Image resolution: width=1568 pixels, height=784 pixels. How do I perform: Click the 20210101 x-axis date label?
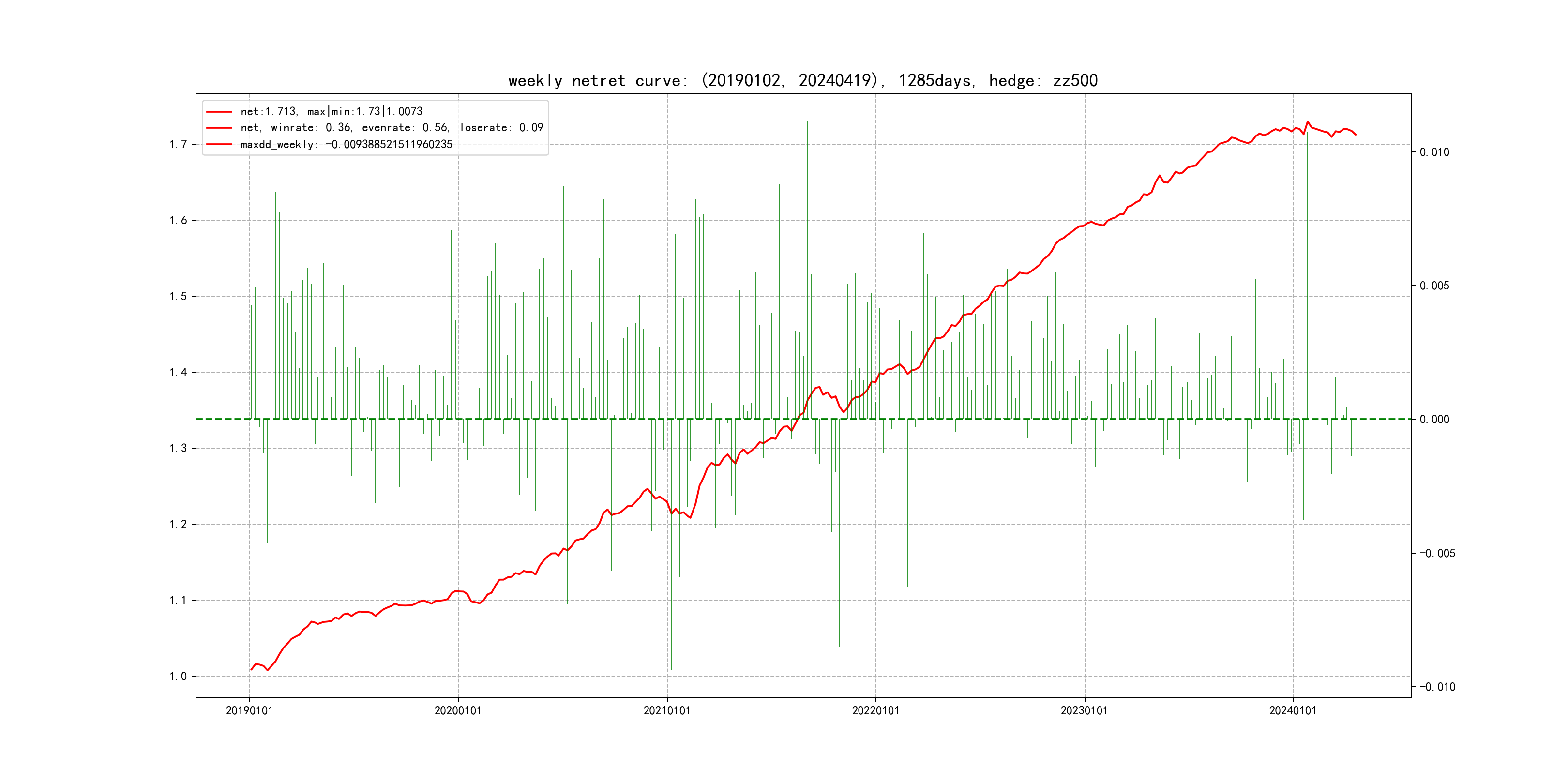coord(666,710)
